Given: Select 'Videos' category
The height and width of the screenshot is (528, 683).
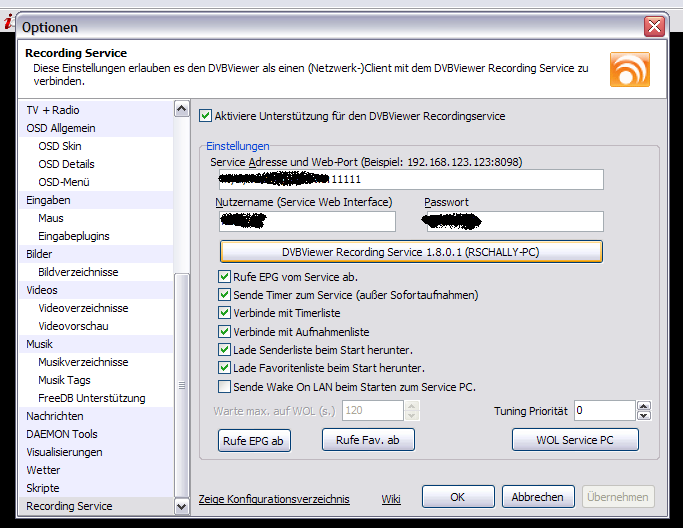Looking at the screenshot, I should pos(96,290).
